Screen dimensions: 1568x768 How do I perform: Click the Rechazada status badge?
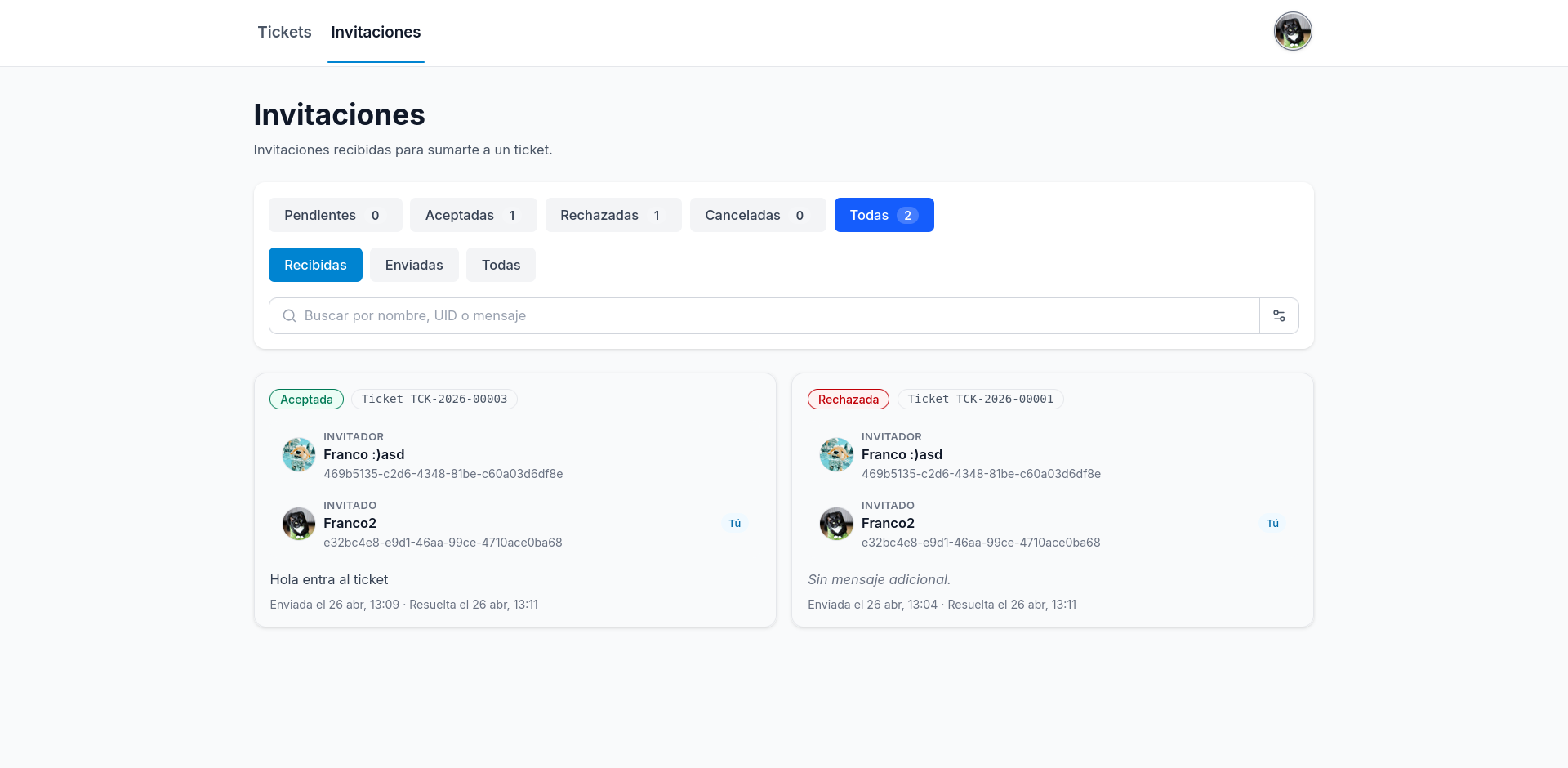click(x=849, y=399)
